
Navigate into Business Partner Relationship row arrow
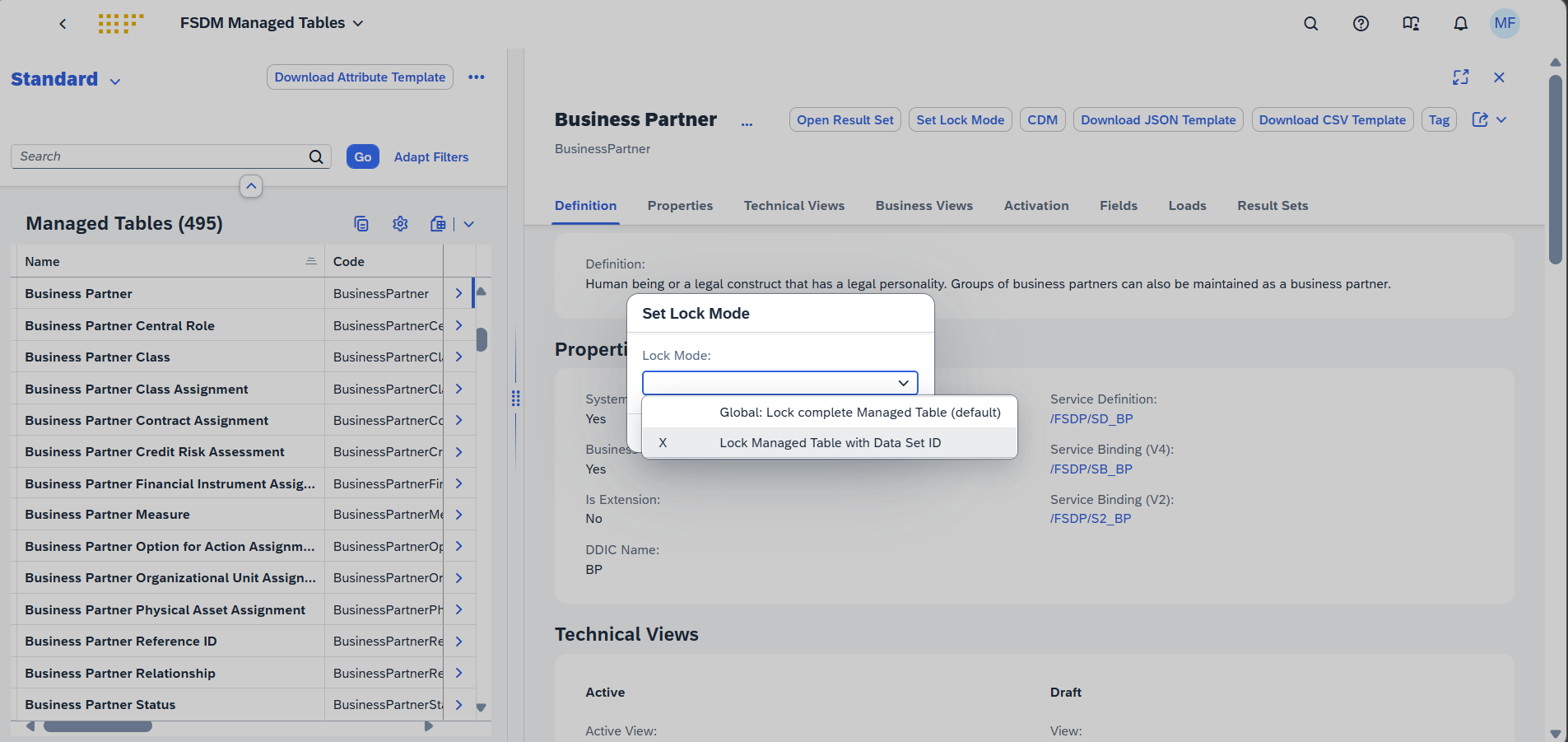click(458, 673)
